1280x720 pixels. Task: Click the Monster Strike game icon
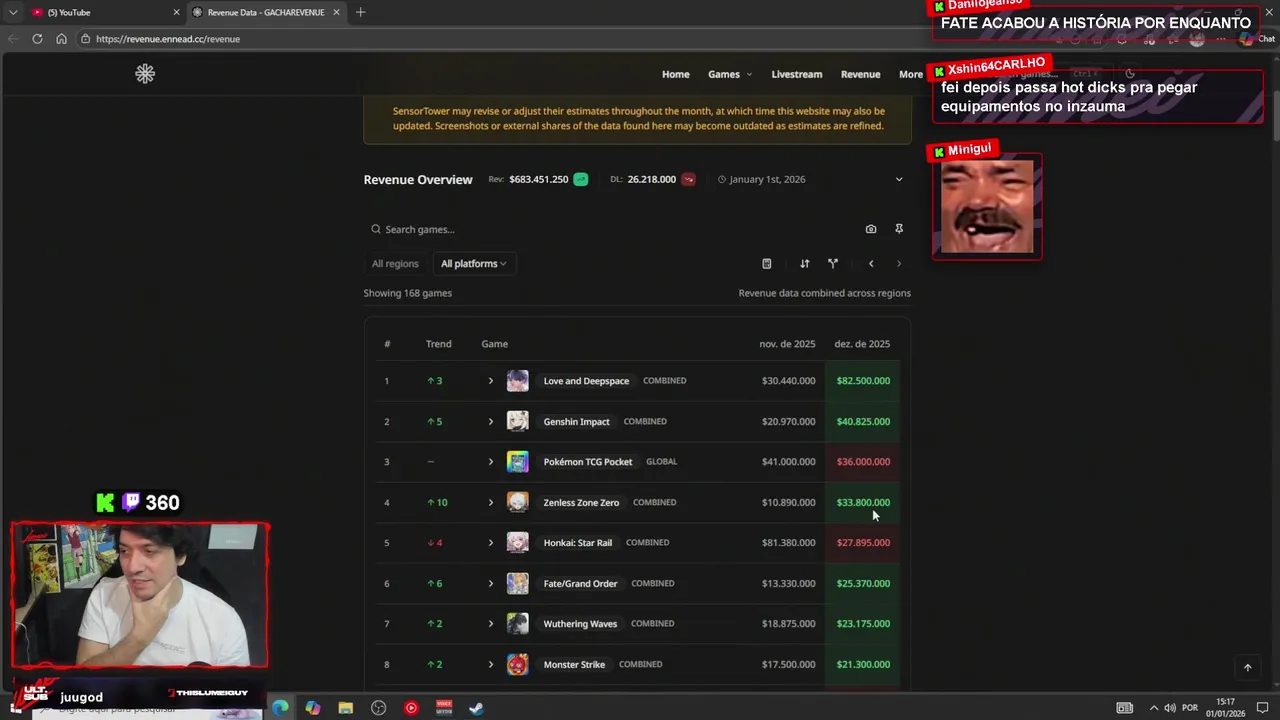[517, 664]
